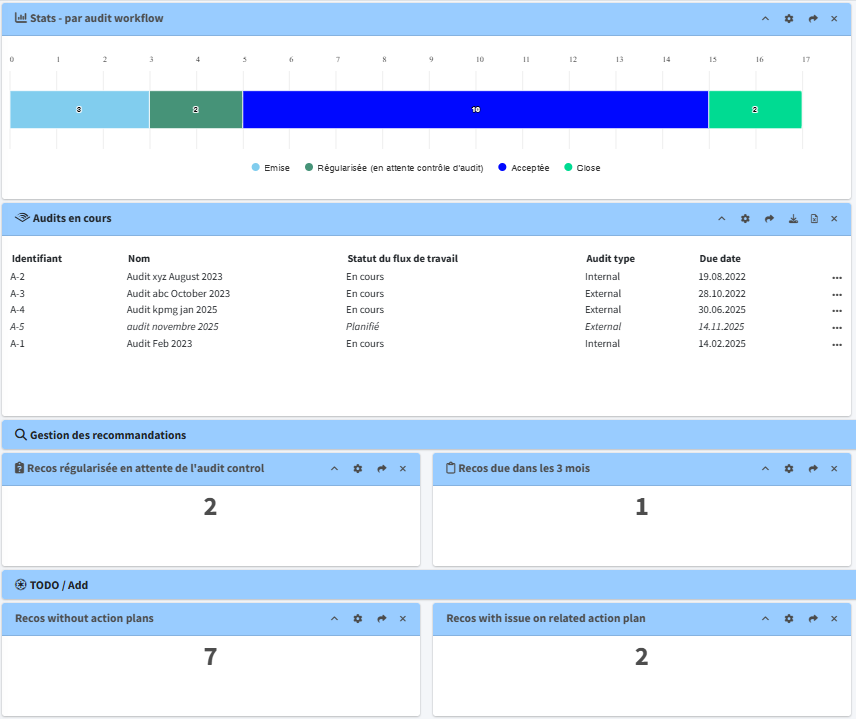Click share arrow on Audits en cours panel
This screenshot has height=719, width=856.
point(769,218)
